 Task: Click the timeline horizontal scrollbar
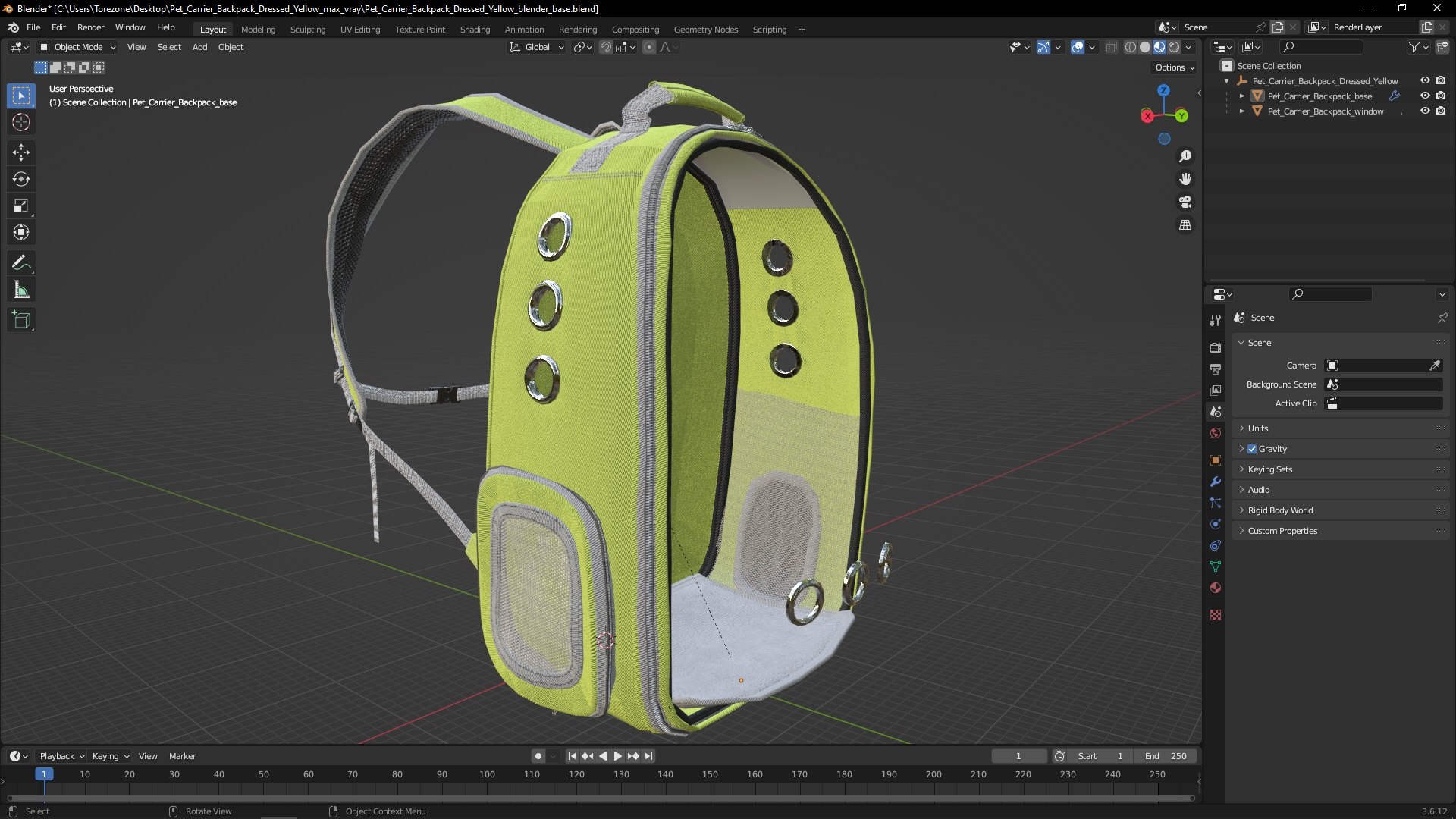click(x=601, y=798)
